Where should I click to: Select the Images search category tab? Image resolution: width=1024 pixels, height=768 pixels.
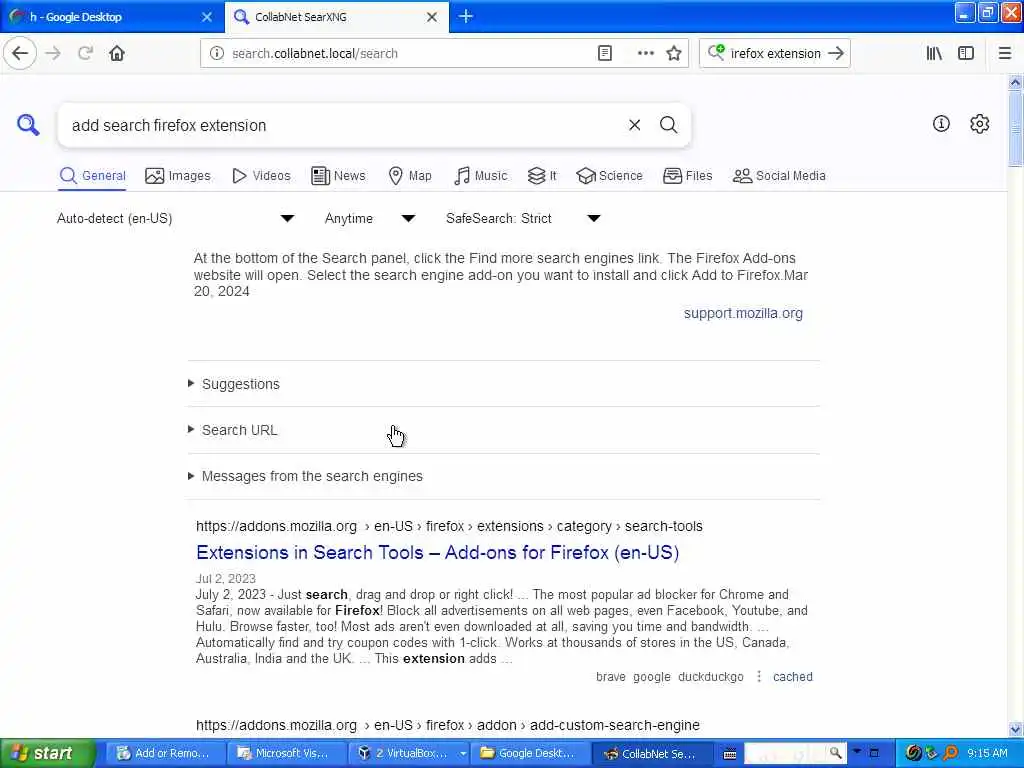(178, 176)
